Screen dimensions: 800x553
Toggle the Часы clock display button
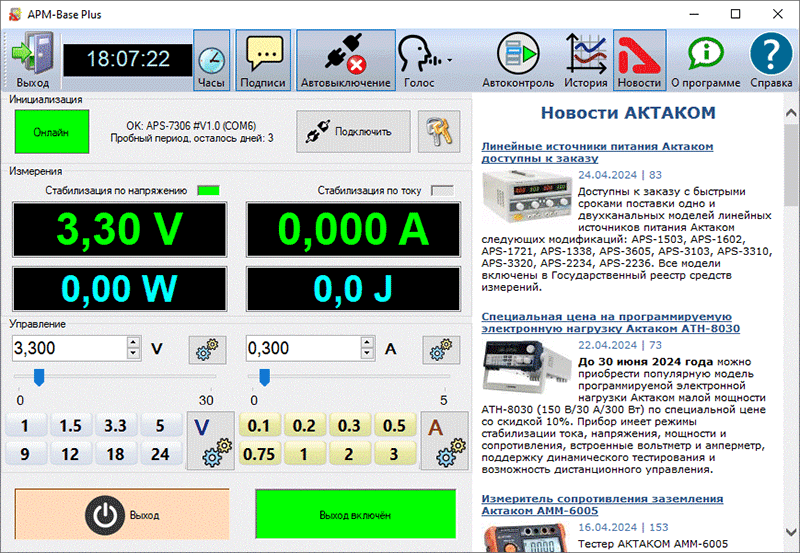(211, 59)
